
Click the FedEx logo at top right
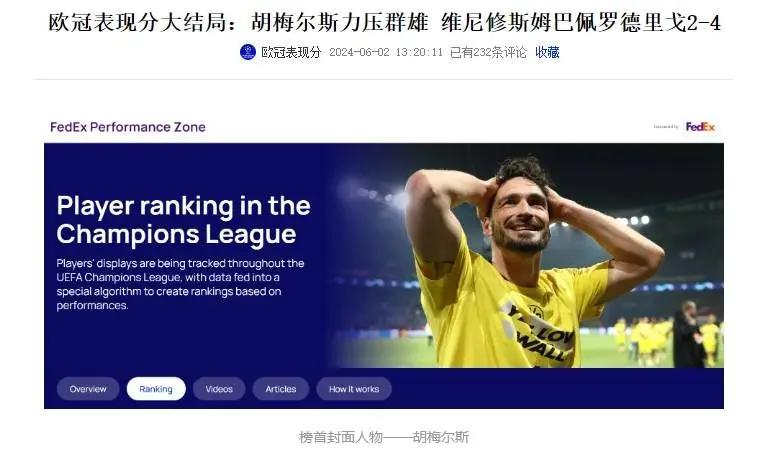pyautogui.click(x=700, y=127)
